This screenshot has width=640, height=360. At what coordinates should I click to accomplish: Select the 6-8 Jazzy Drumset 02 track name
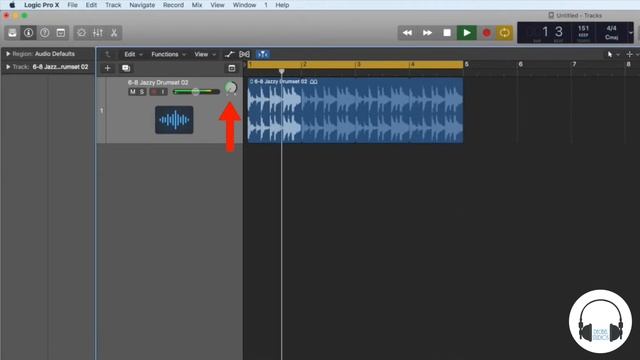click(x=158, y=82)
